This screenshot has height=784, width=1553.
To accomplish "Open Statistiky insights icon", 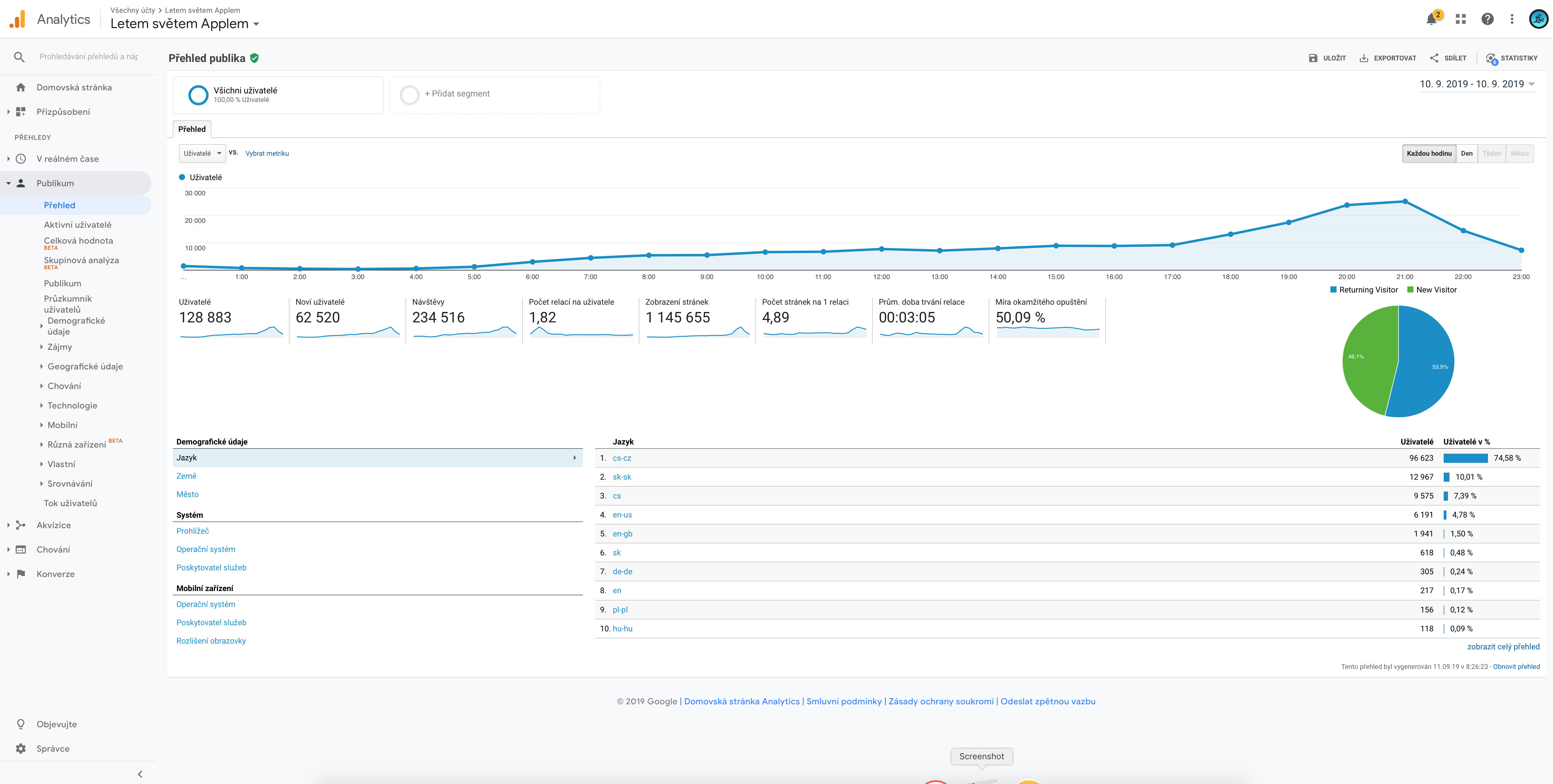I will (x=1491, y=58).
